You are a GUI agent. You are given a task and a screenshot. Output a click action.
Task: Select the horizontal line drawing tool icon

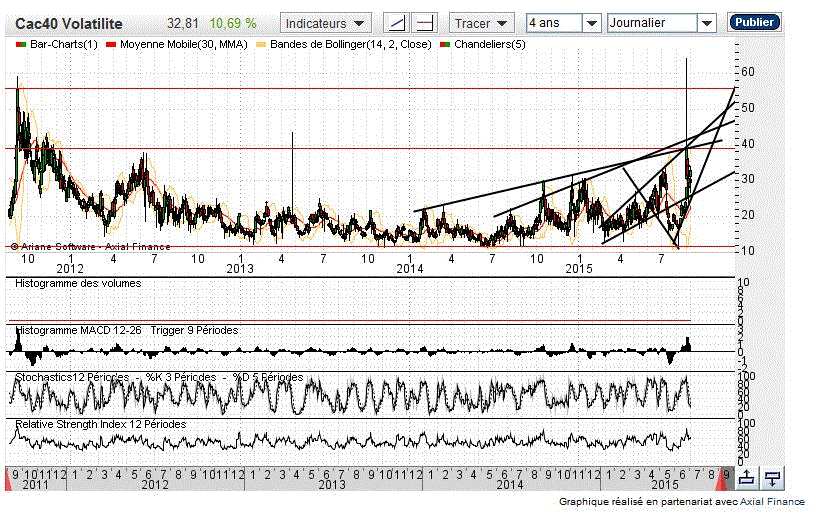pos(425,23)
